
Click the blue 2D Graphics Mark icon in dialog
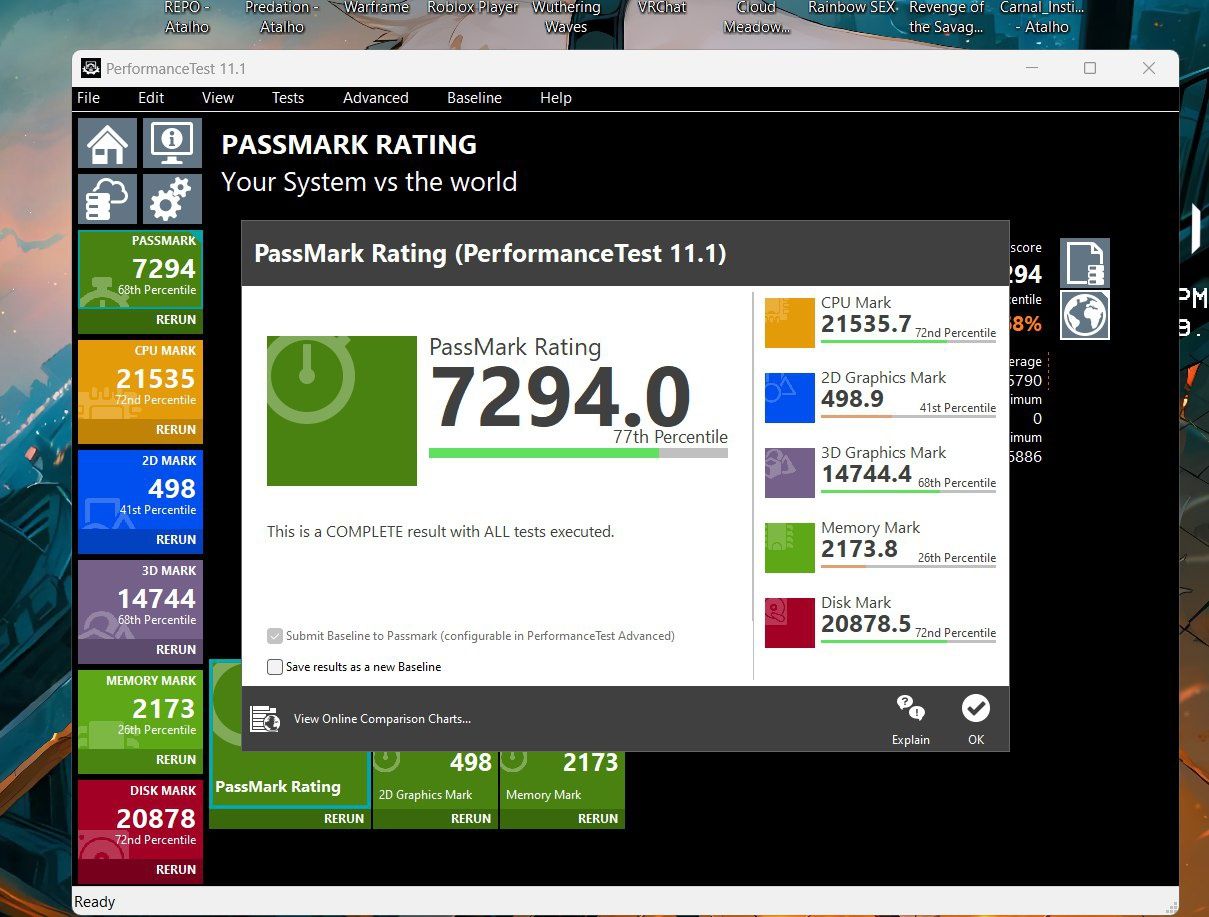(790, 398)
